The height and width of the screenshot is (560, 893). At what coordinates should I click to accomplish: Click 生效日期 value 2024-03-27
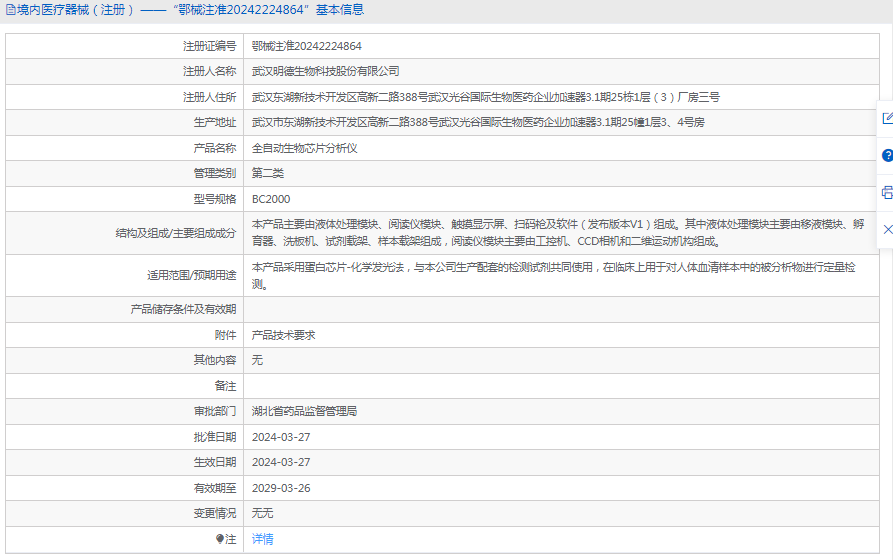tap(281, 462)
